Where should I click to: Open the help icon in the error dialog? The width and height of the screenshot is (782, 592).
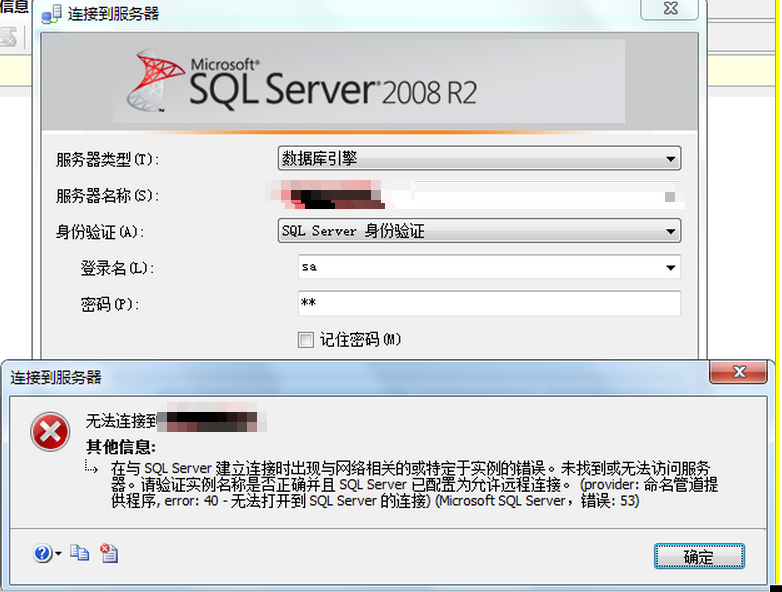[x=42, y=553]
